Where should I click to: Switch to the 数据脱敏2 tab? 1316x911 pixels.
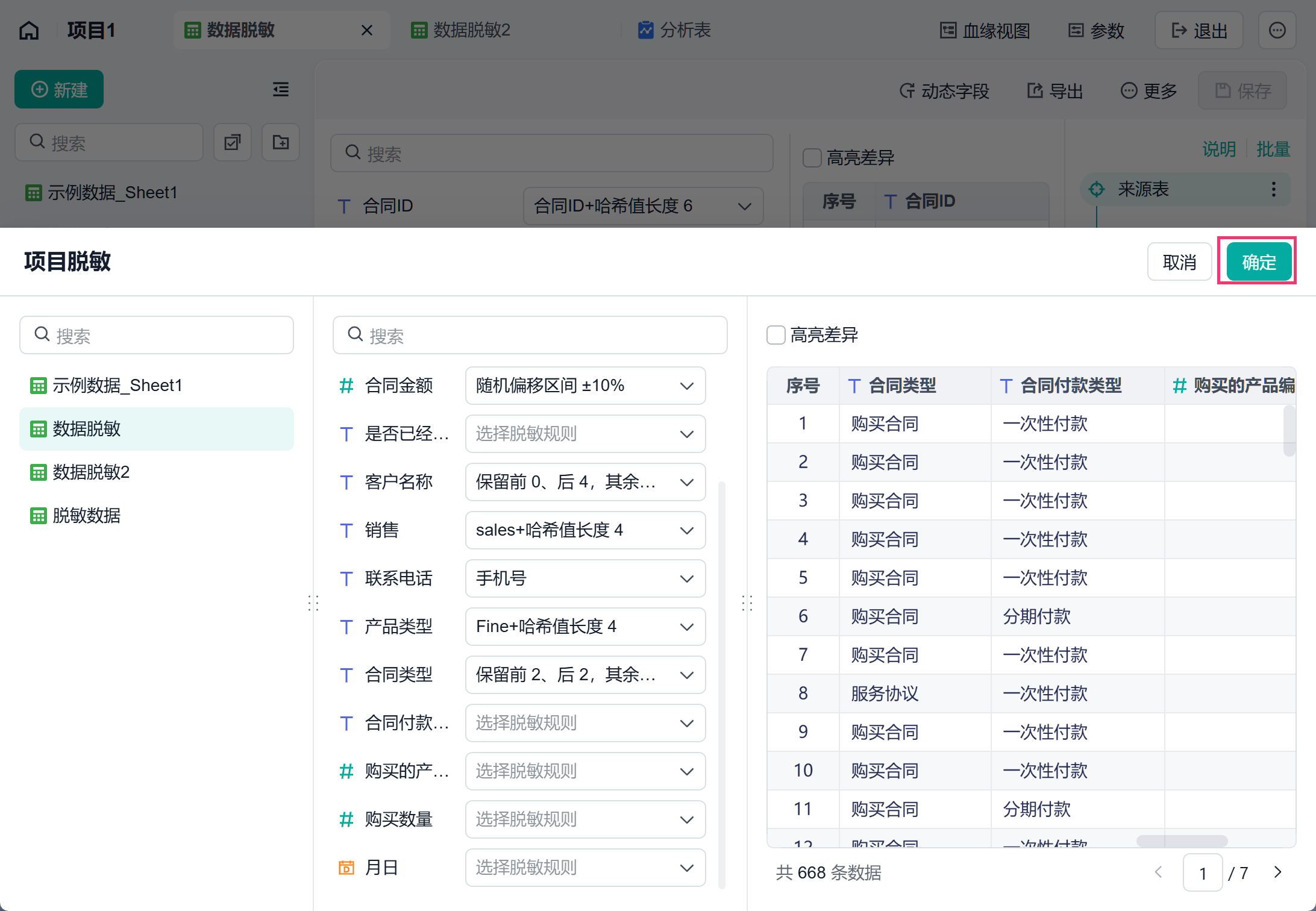point(460,30)
